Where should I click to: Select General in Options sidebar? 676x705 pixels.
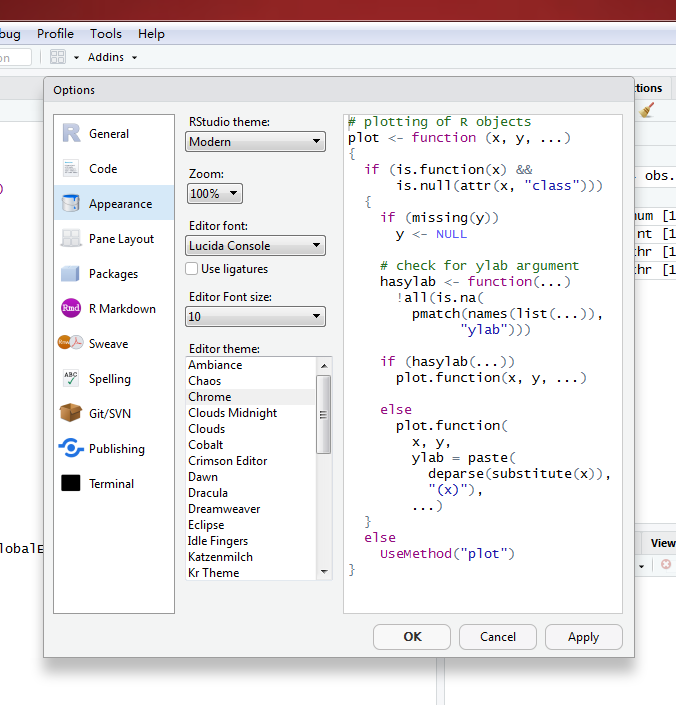click(114, 134)
